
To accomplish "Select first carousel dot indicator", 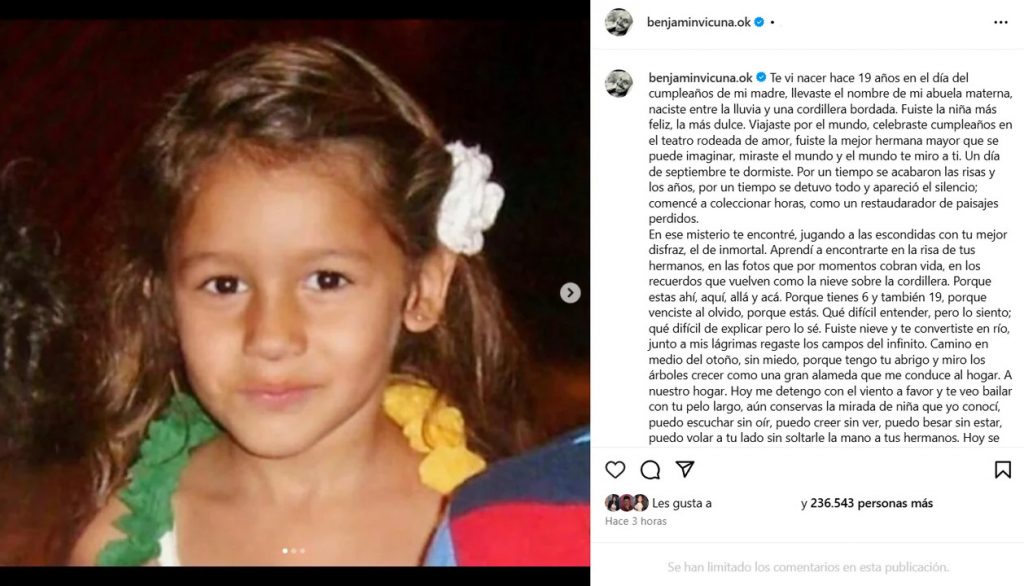I will 285,551.
